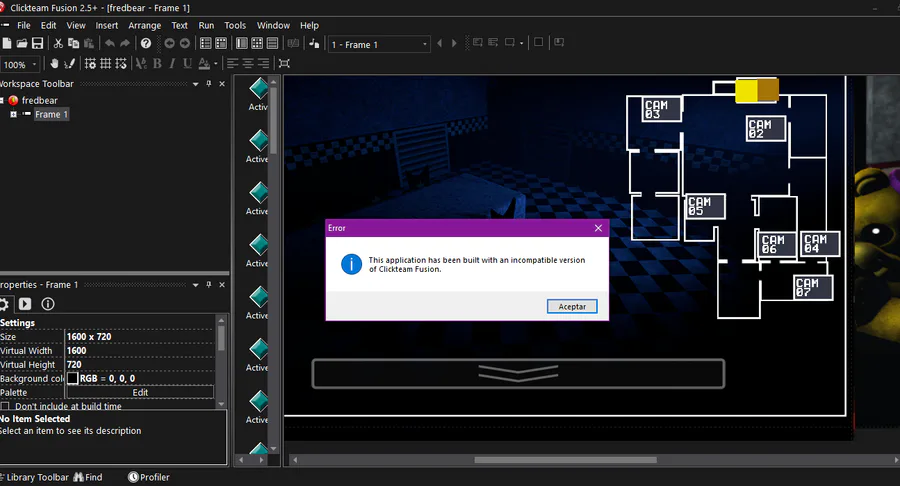Open the File menu
Screen dimensions: 900x486
point(24,25)
